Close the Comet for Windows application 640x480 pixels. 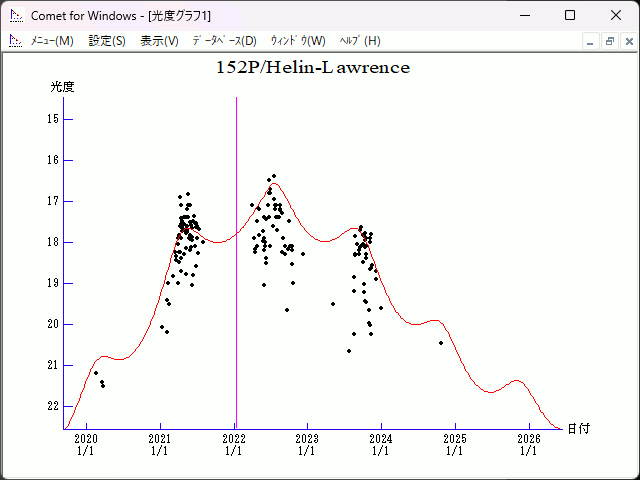click(x=616, y=15)
